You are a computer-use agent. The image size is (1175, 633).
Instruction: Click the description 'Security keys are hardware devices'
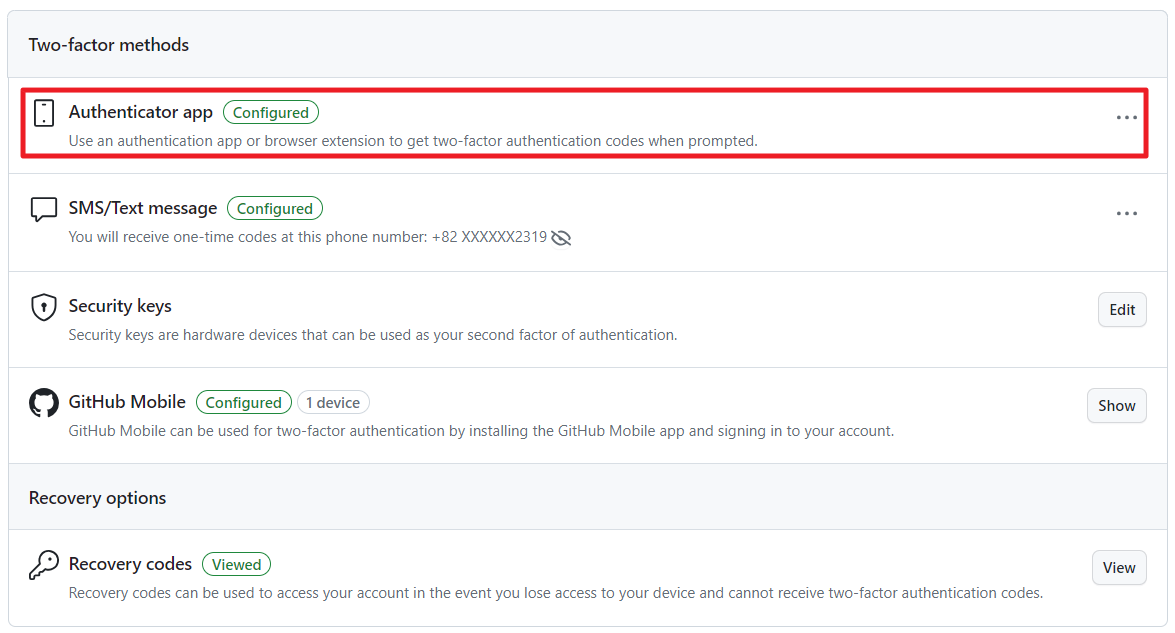click(372, 335)
